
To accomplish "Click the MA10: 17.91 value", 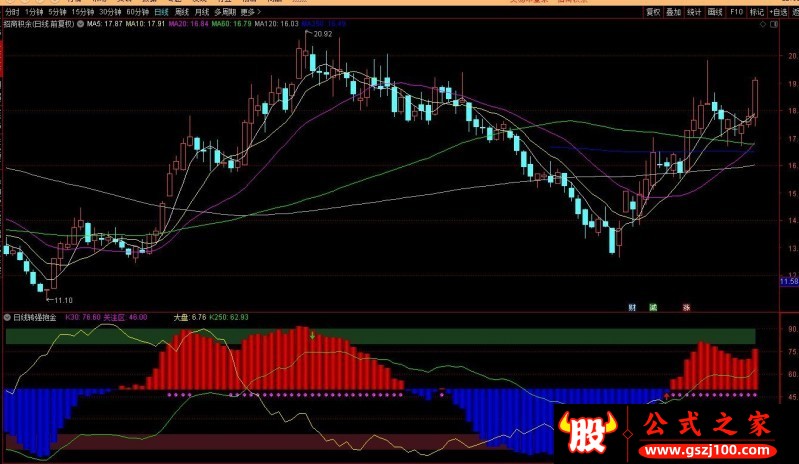I will tap(145, 24).
